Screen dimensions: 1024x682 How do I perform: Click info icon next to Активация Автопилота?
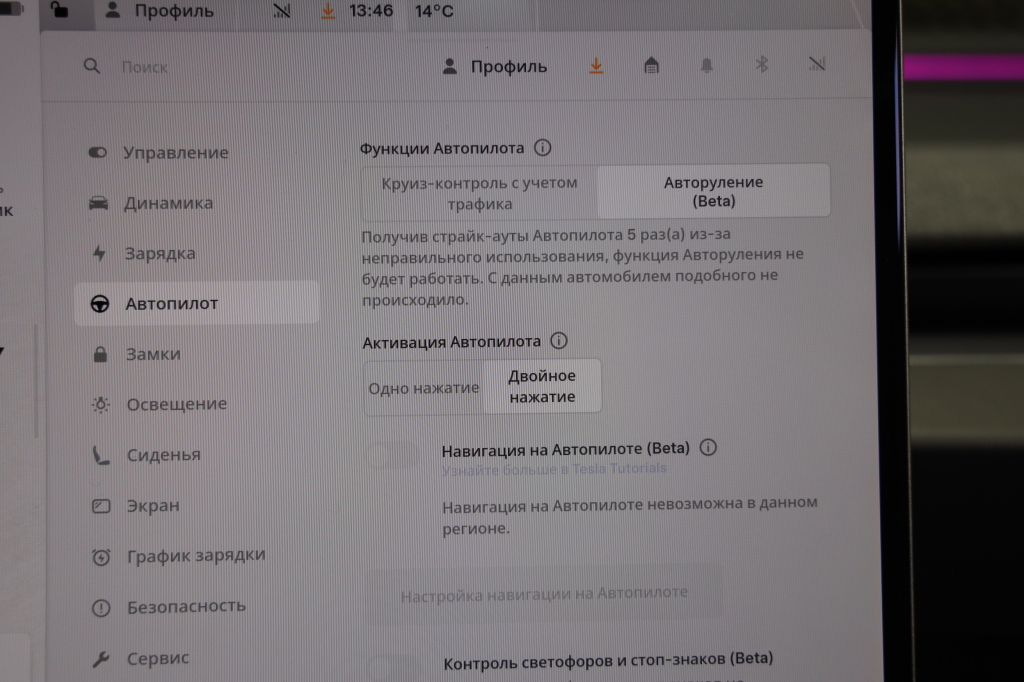(x=559, y=341)
